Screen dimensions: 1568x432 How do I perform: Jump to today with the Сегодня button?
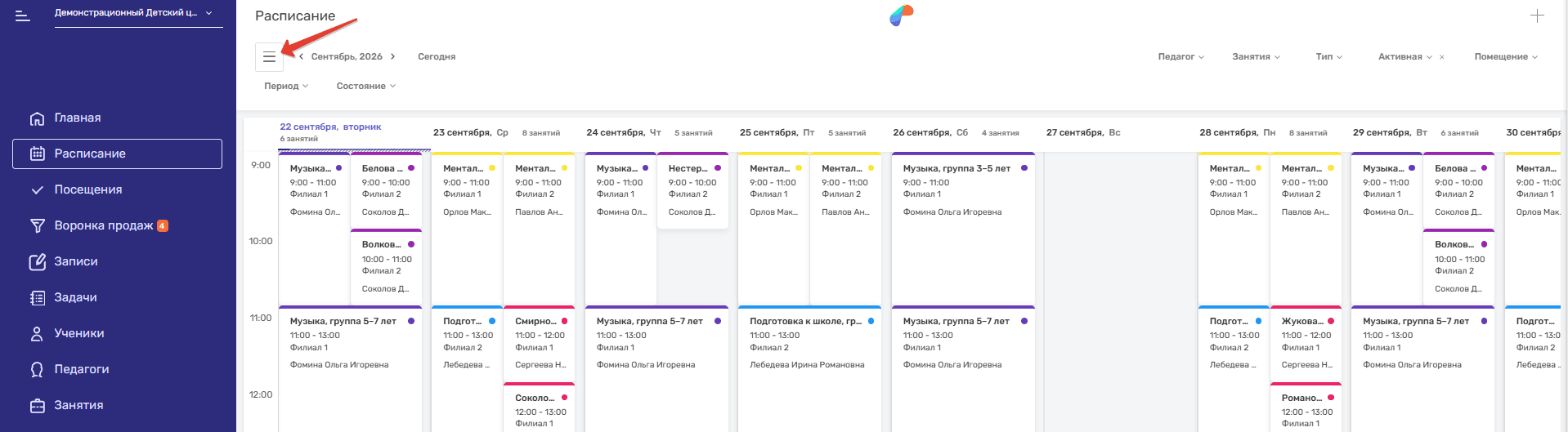(437, 56)
